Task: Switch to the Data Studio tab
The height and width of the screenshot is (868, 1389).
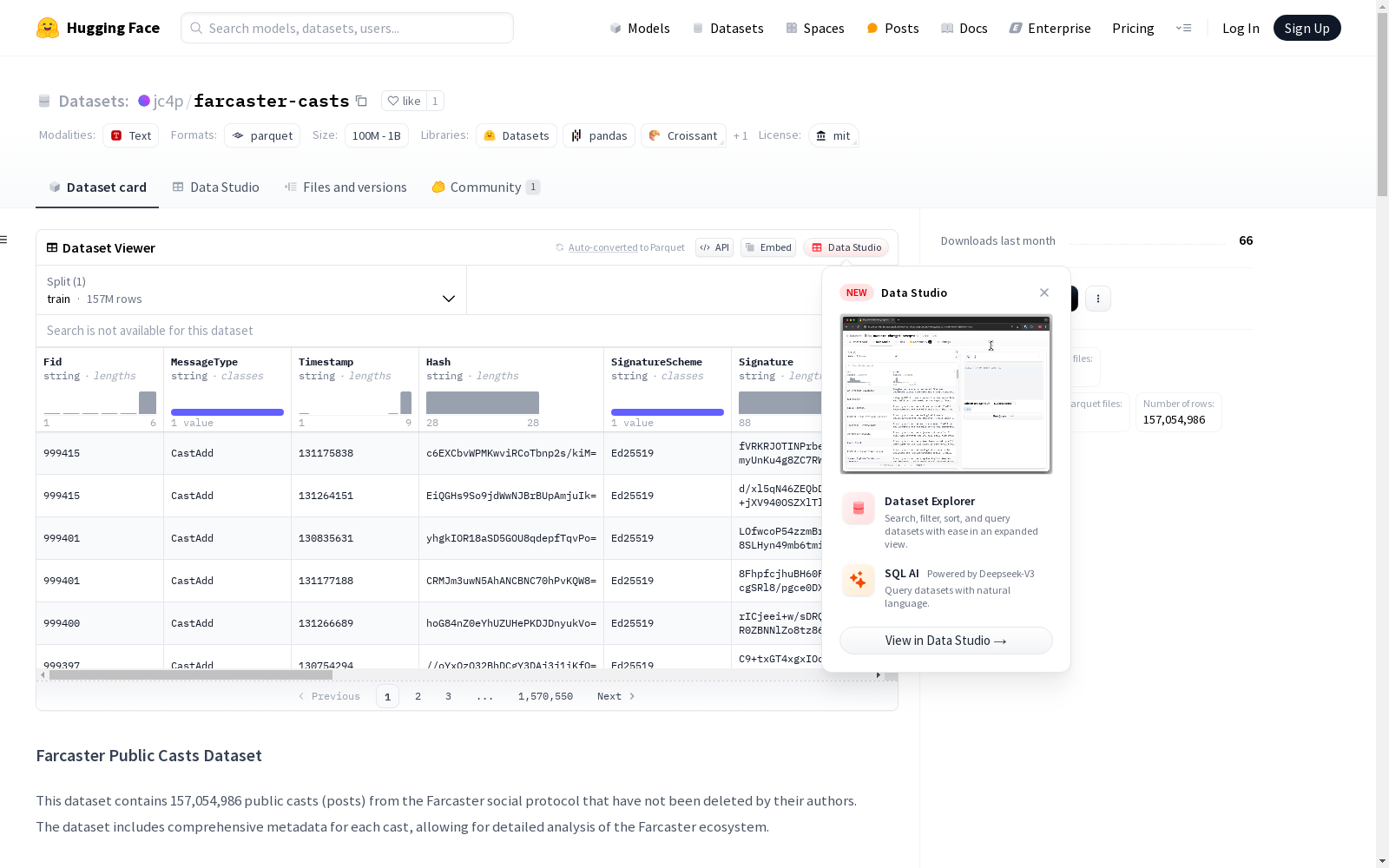Action: point(215,187)
